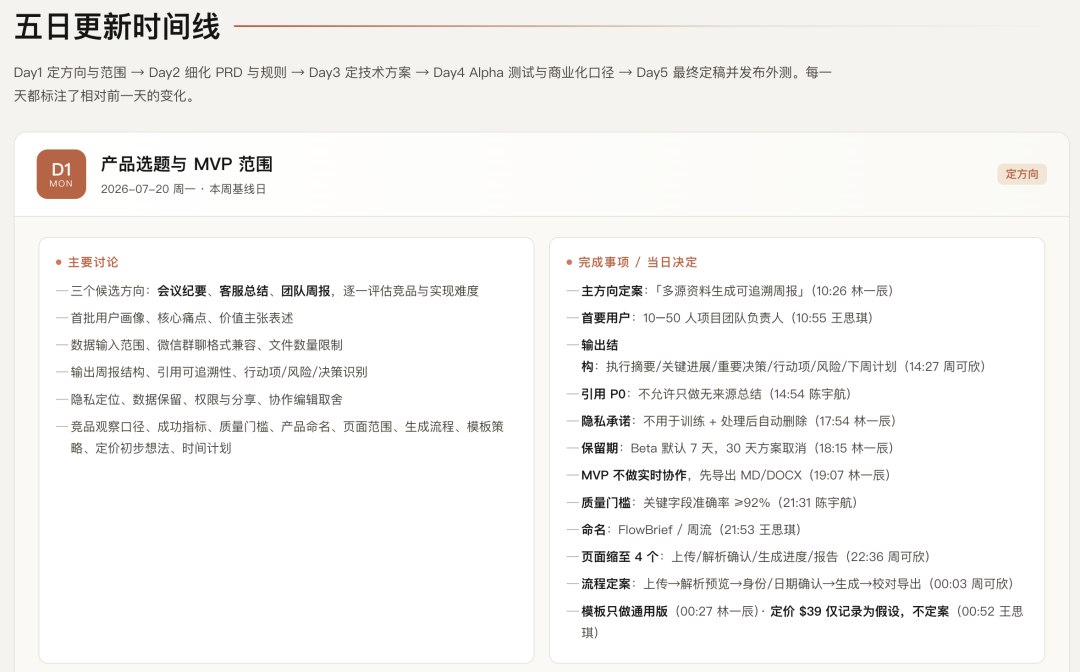Click the 输出结构 decision row
This screenshot has height=672, width=1080.
(776, 356)
